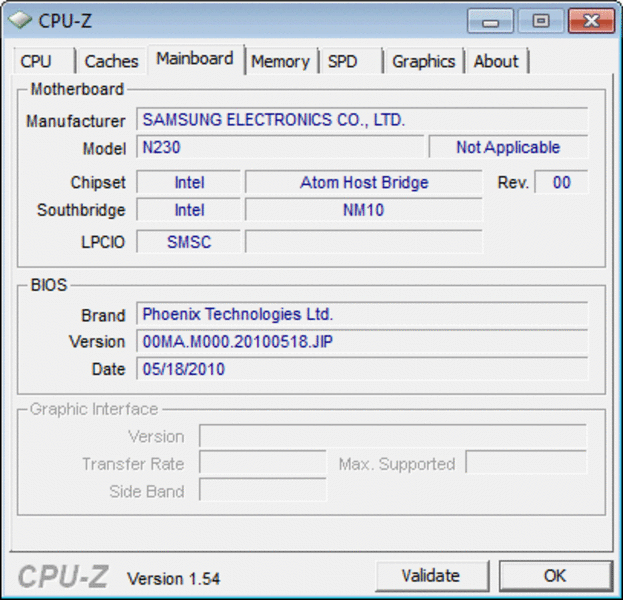The height and width of the screenshot is (600, 623).
Task: Click the Transfer Rate field
Action: (263, 462)
